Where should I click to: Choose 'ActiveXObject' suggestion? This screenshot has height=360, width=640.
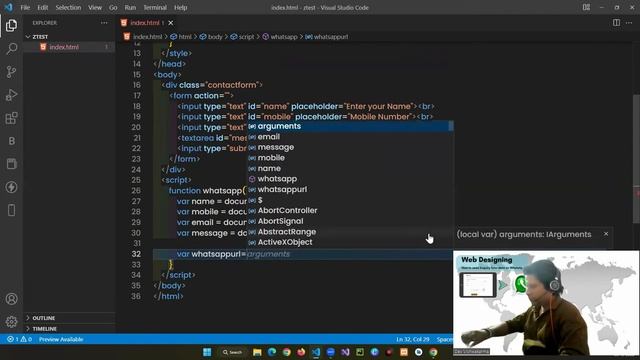349,242
